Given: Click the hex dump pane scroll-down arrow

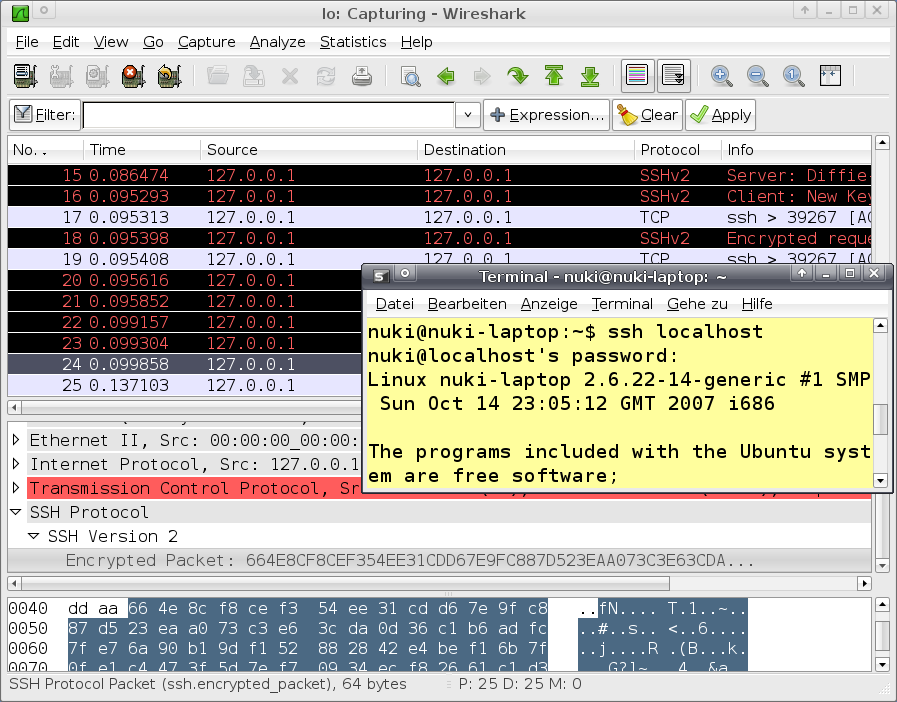Looking at the screenshot, I should click(882, 665).
